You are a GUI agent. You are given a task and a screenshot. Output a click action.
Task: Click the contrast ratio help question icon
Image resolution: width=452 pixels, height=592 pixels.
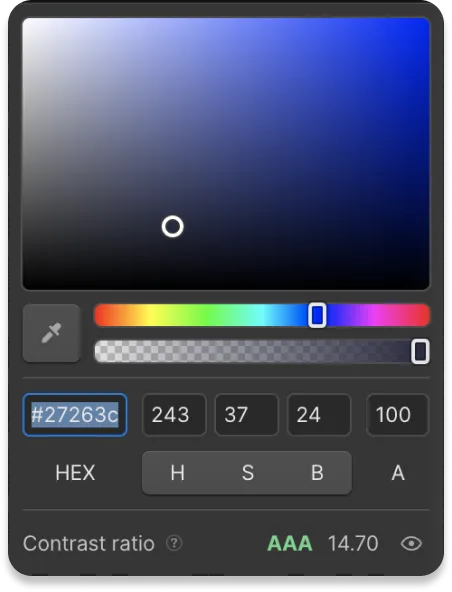click(x=174, y=543)
